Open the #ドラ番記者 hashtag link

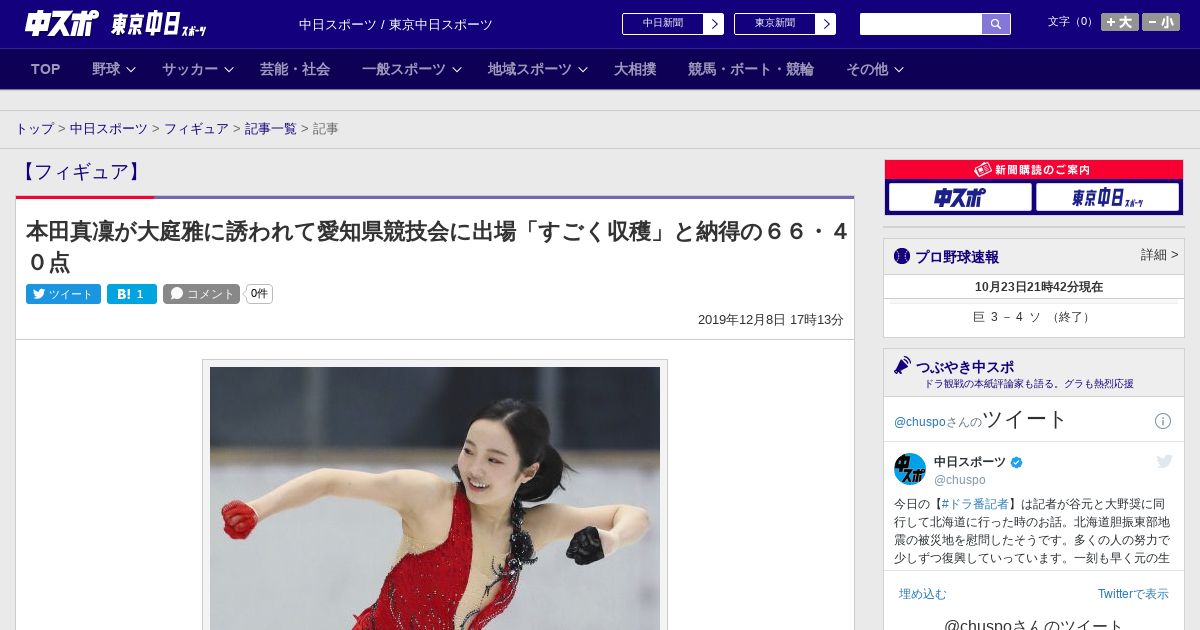click(x=974, y=504)
